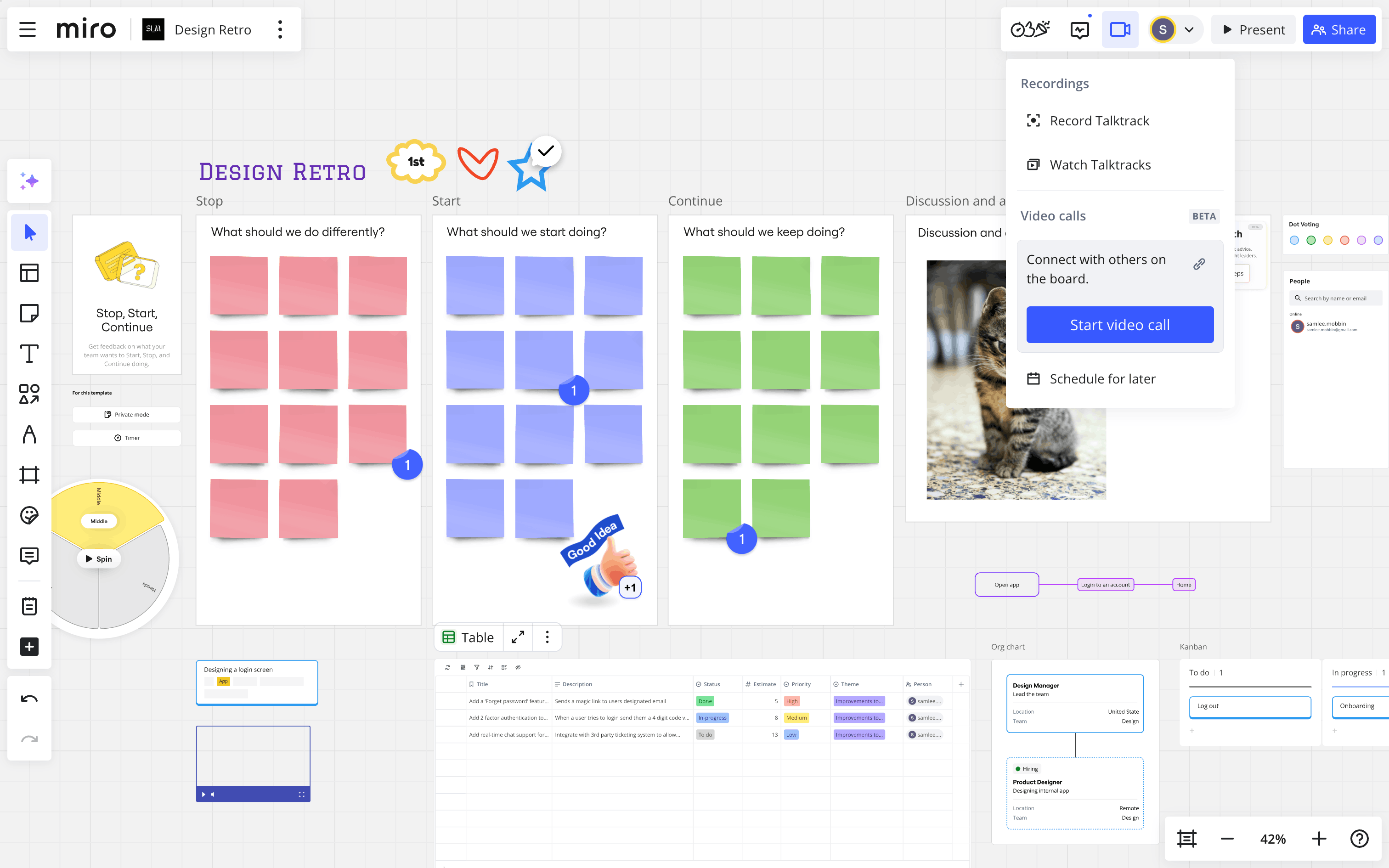Click the Share button

click(1338, 29)
